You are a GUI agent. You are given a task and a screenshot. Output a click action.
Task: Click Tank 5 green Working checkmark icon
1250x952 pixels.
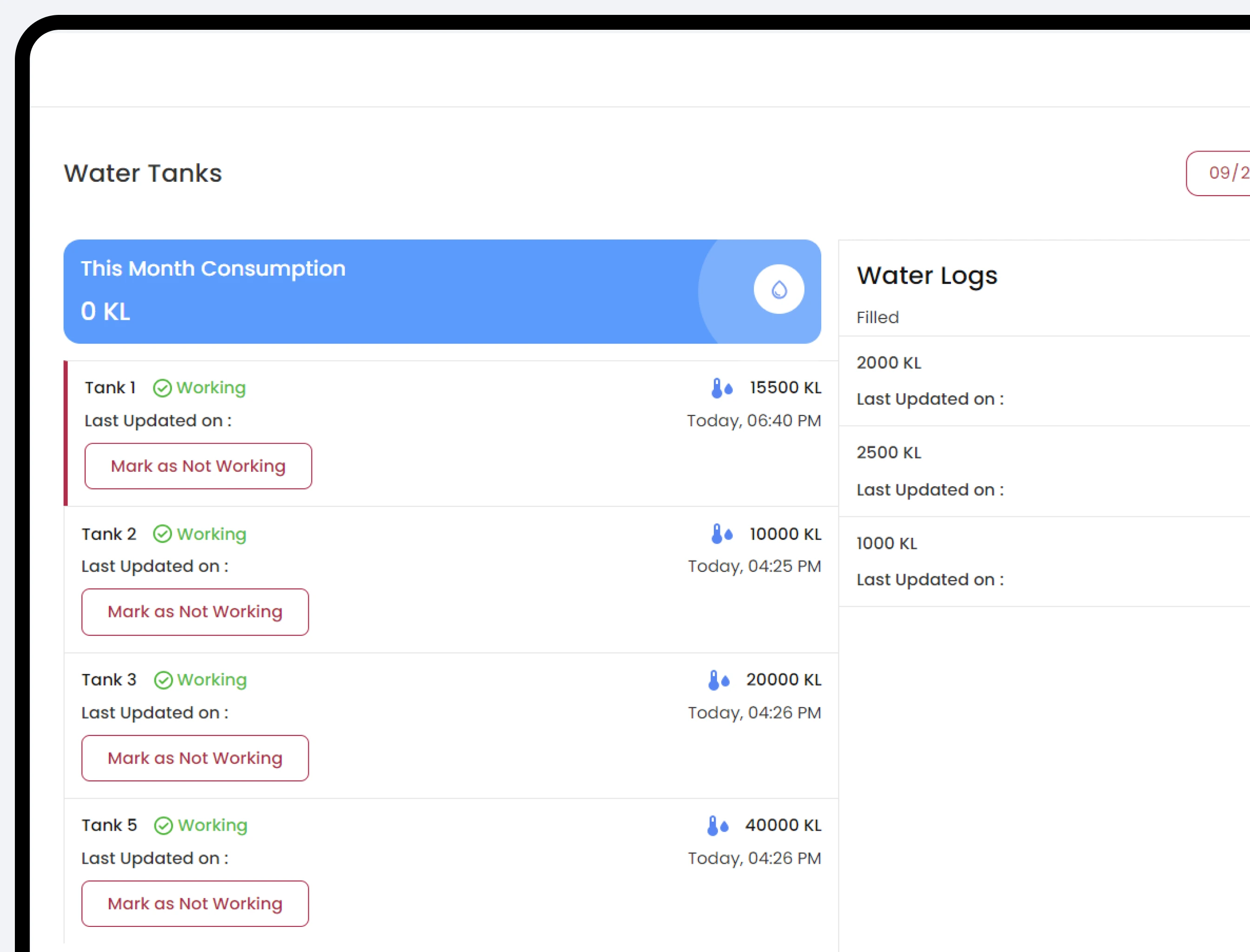(x=163, y=826)
